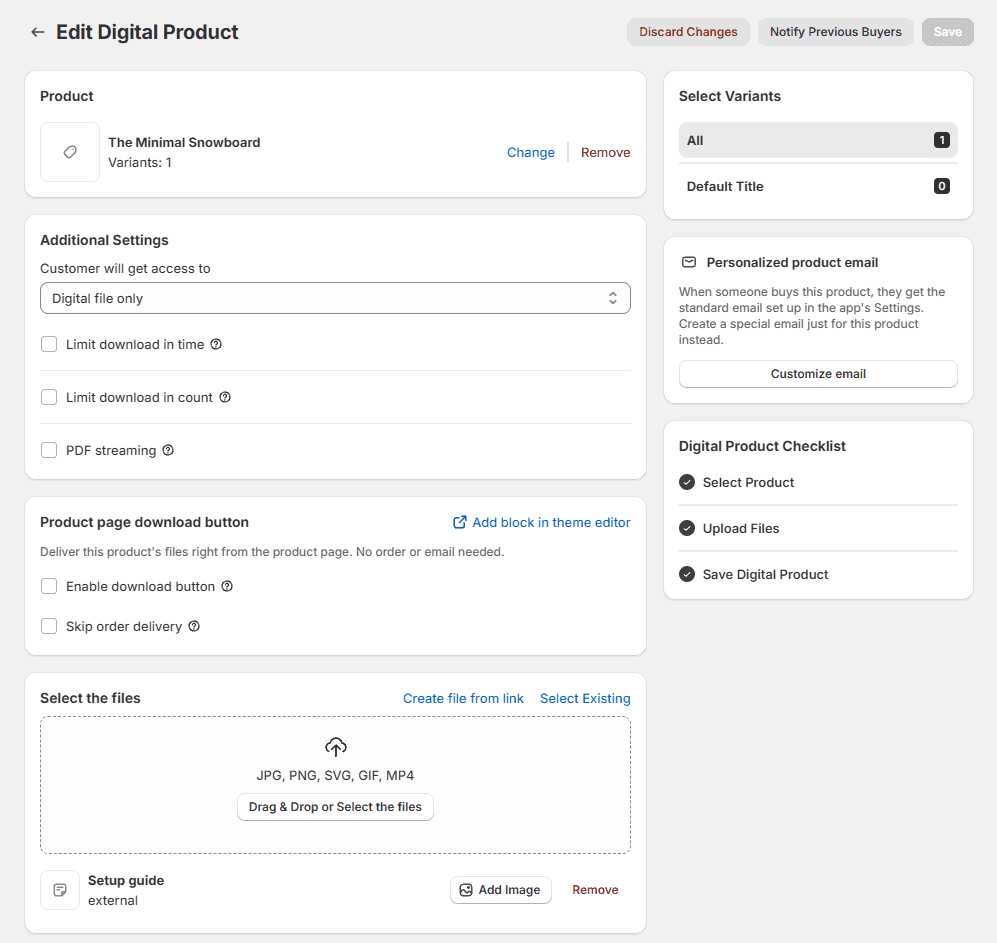
Task: Click The Minimal Snowboard product name
Action: [184, 142]
